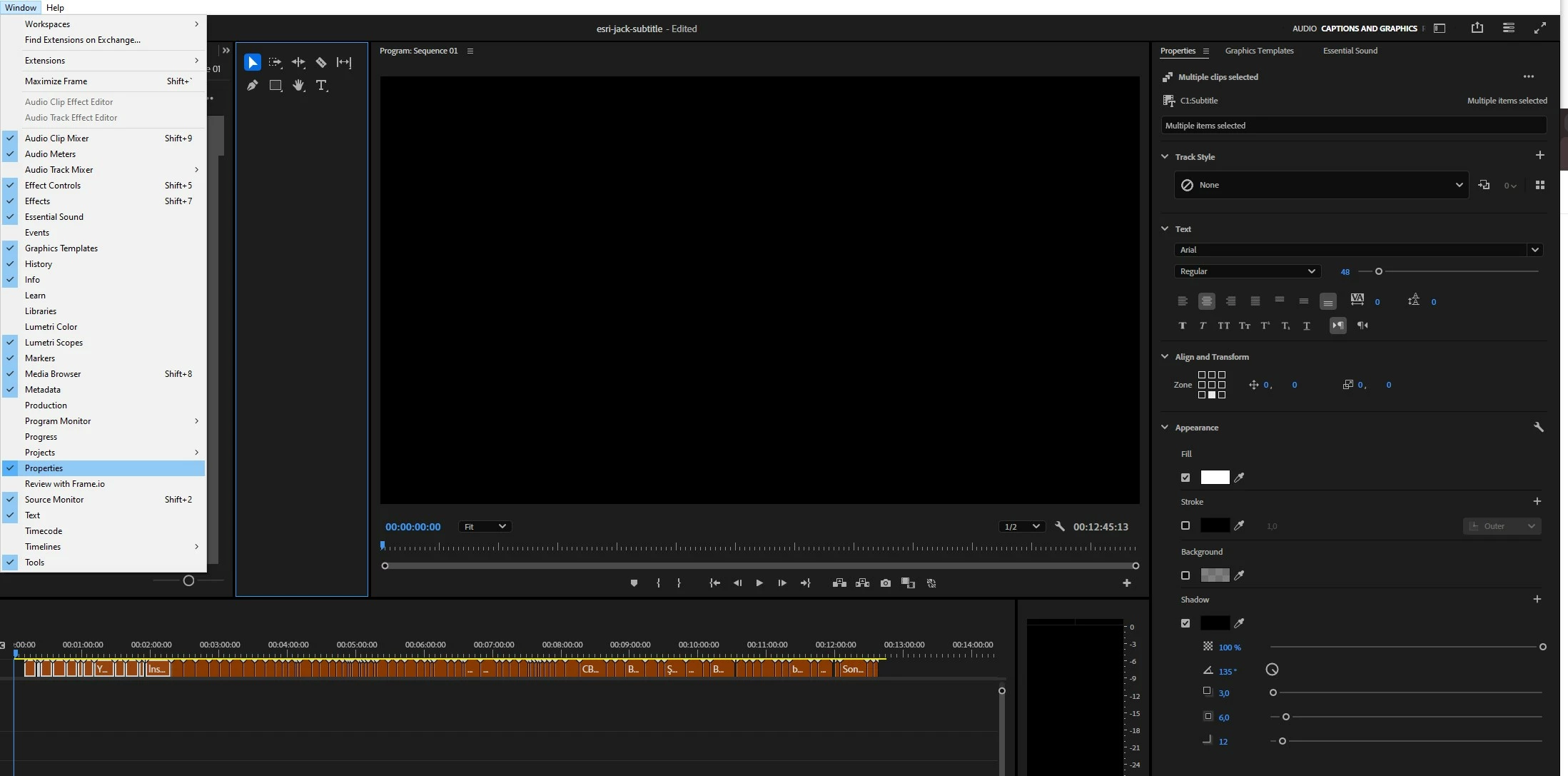Image resolution: width=1568 pixels, height=776 pixels.
Task: Choose the Type tool
Action: point(321,86)
